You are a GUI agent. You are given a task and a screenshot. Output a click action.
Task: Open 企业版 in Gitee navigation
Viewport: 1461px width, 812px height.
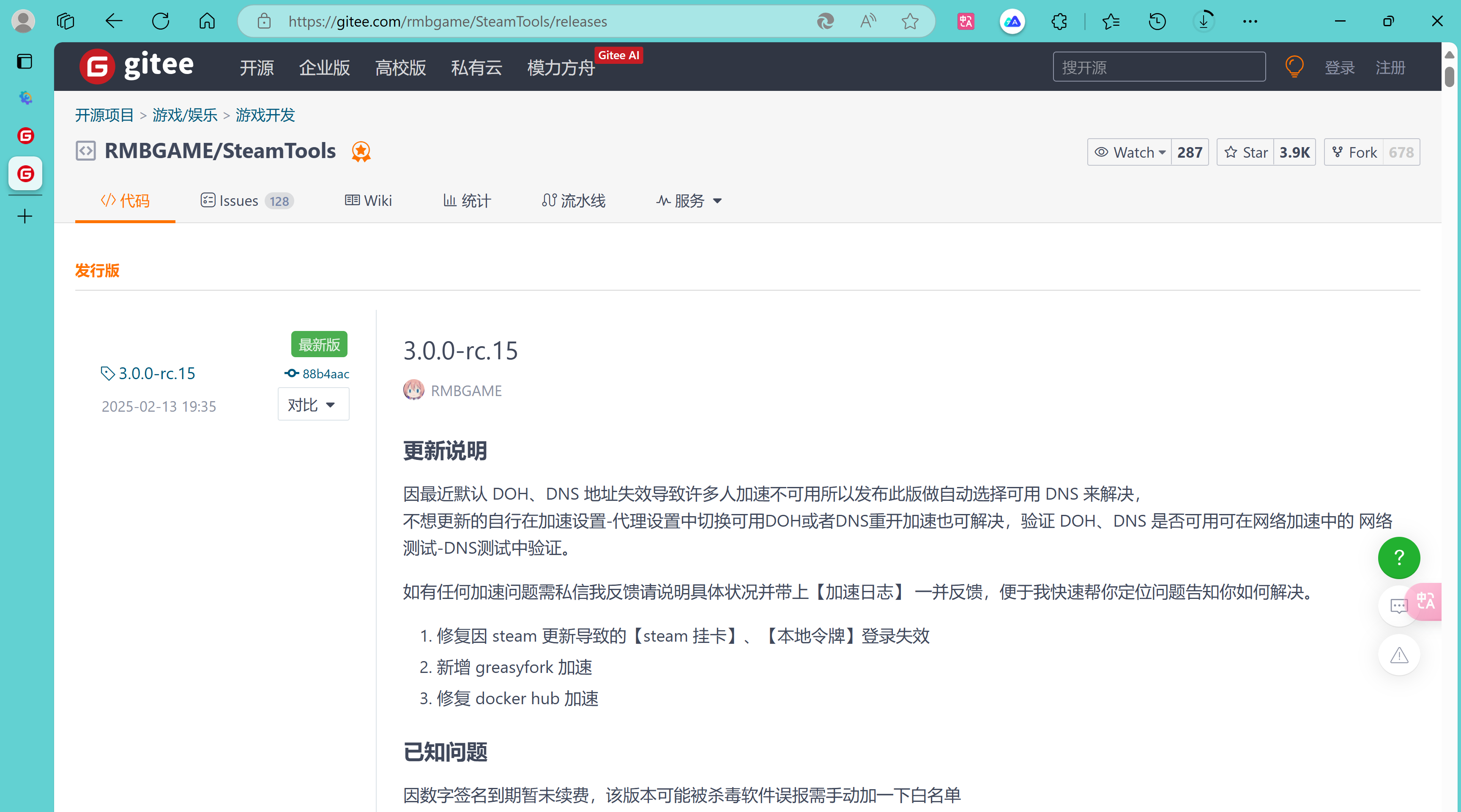click(324, 68)
